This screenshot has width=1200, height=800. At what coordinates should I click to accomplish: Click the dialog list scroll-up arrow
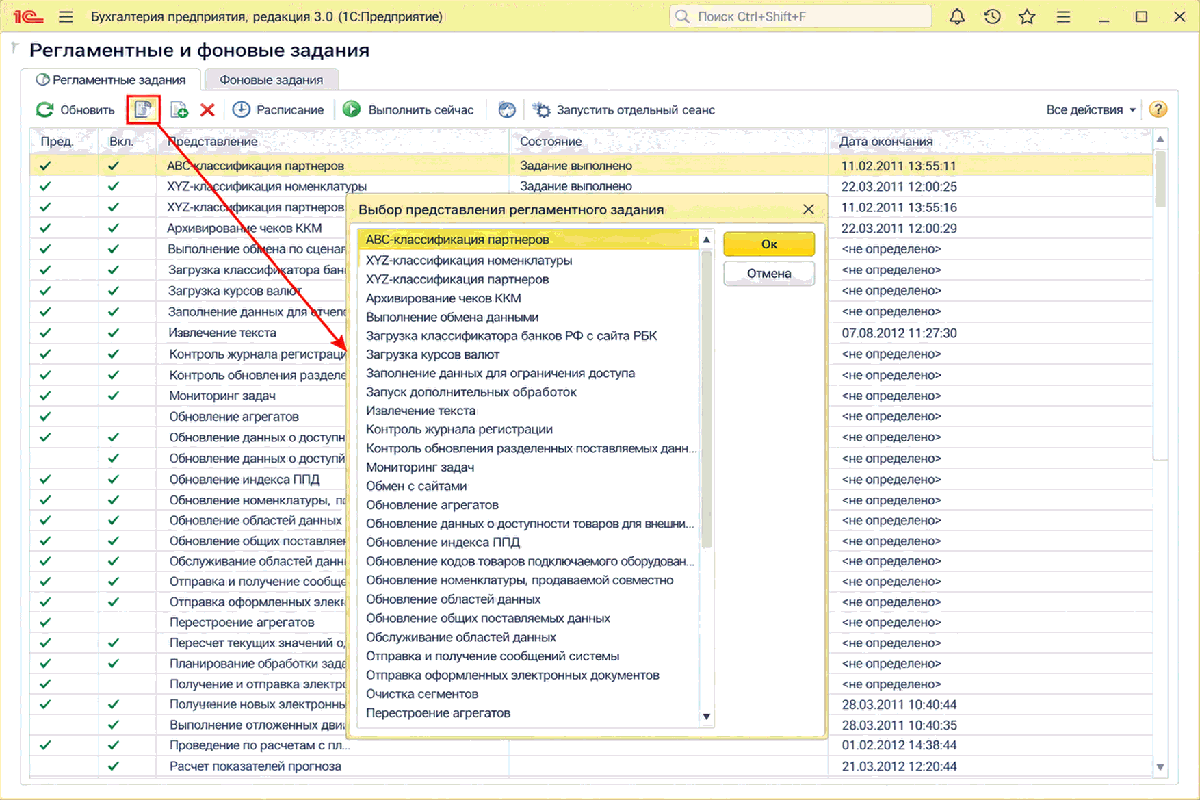pos(706,240)
